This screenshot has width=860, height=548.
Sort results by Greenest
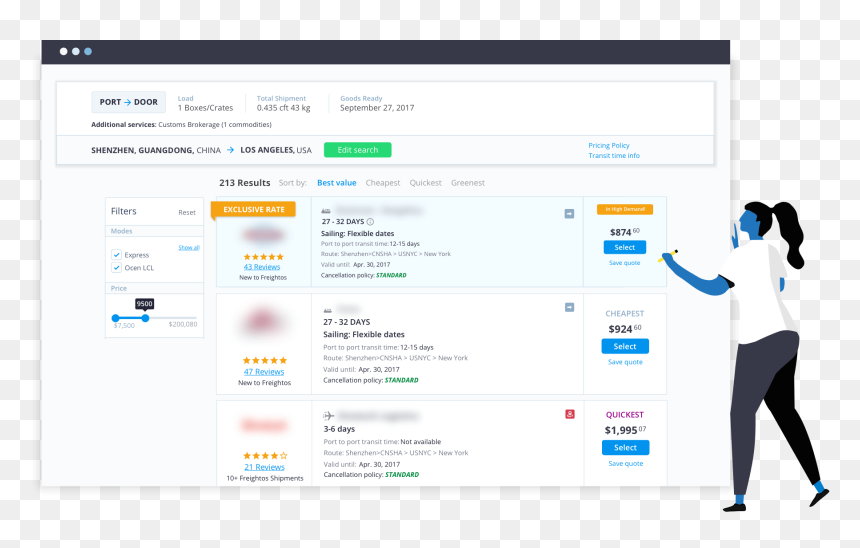[x=468, y=183]
